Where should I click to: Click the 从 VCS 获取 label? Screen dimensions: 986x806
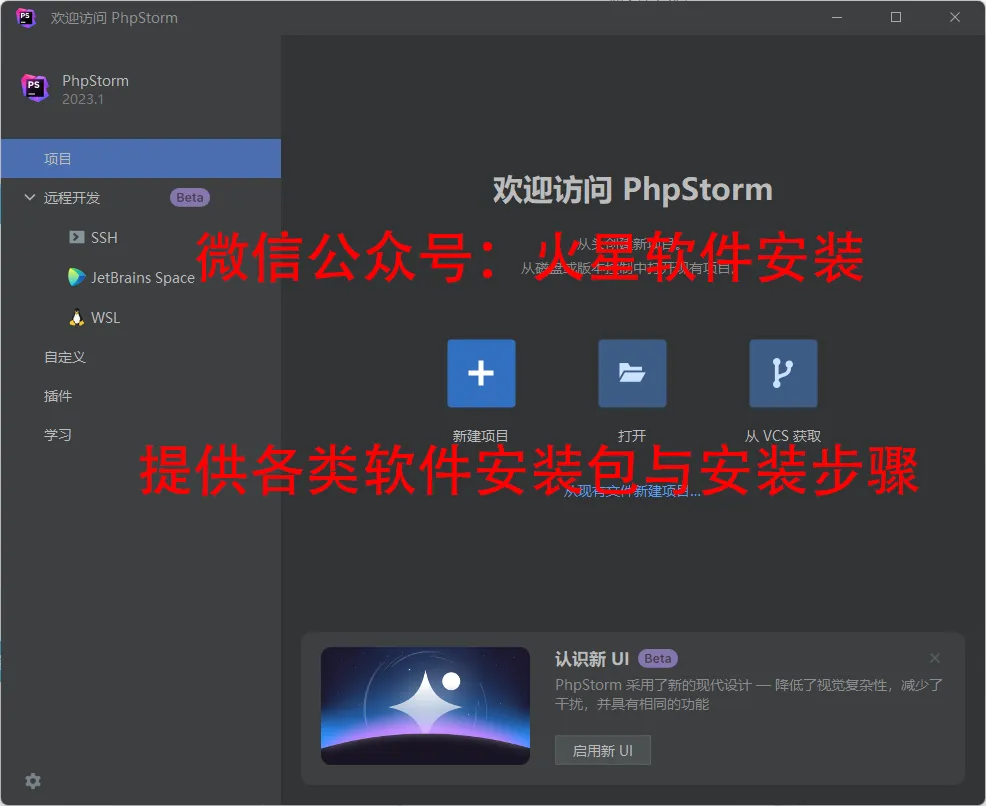pyautogui.click(x=783, y=436)
